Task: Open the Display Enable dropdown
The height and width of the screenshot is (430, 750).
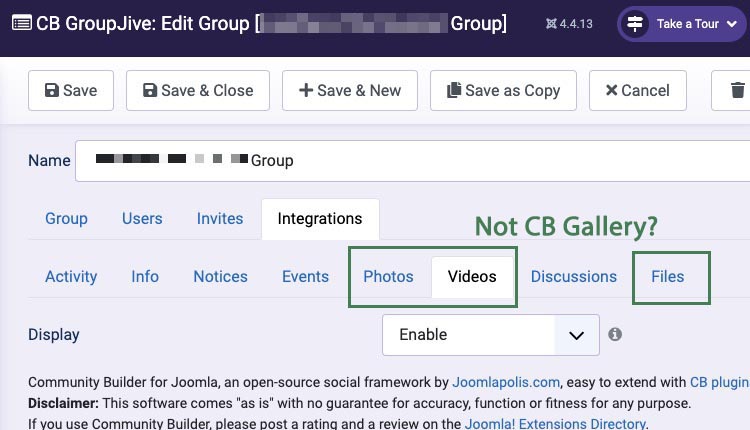Action: pyautogui.click(x=490, y=335)
